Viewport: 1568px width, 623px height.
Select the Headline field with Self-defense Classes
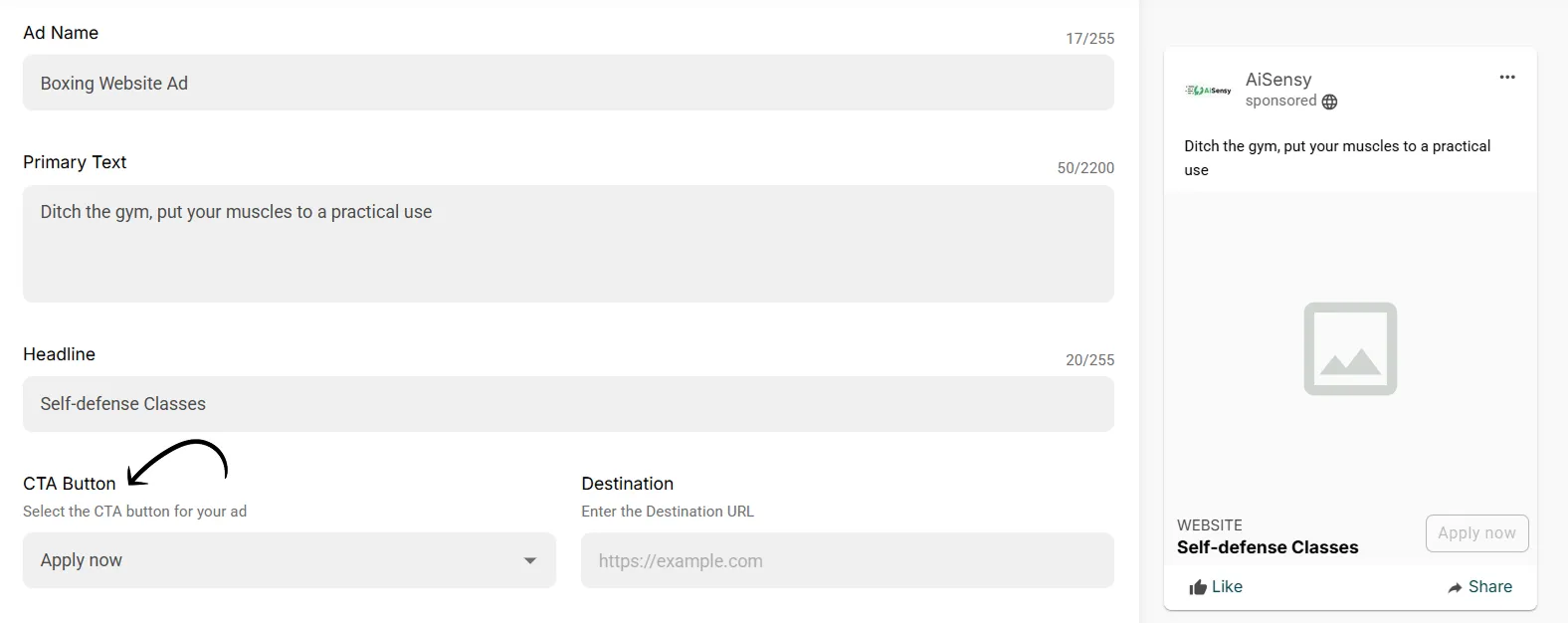point(568,404)
